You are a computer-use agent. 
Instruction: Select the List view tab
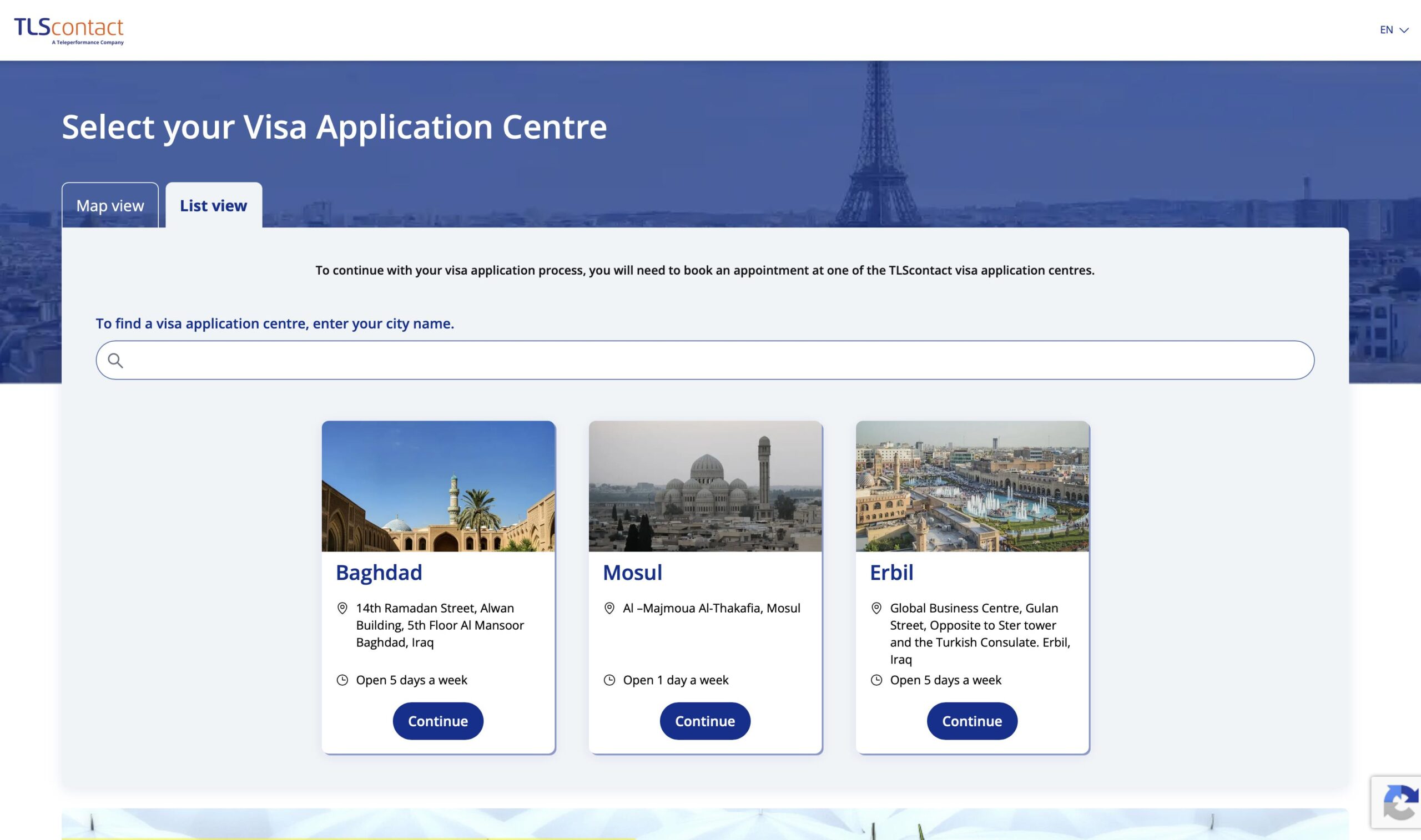coord(214,205)
